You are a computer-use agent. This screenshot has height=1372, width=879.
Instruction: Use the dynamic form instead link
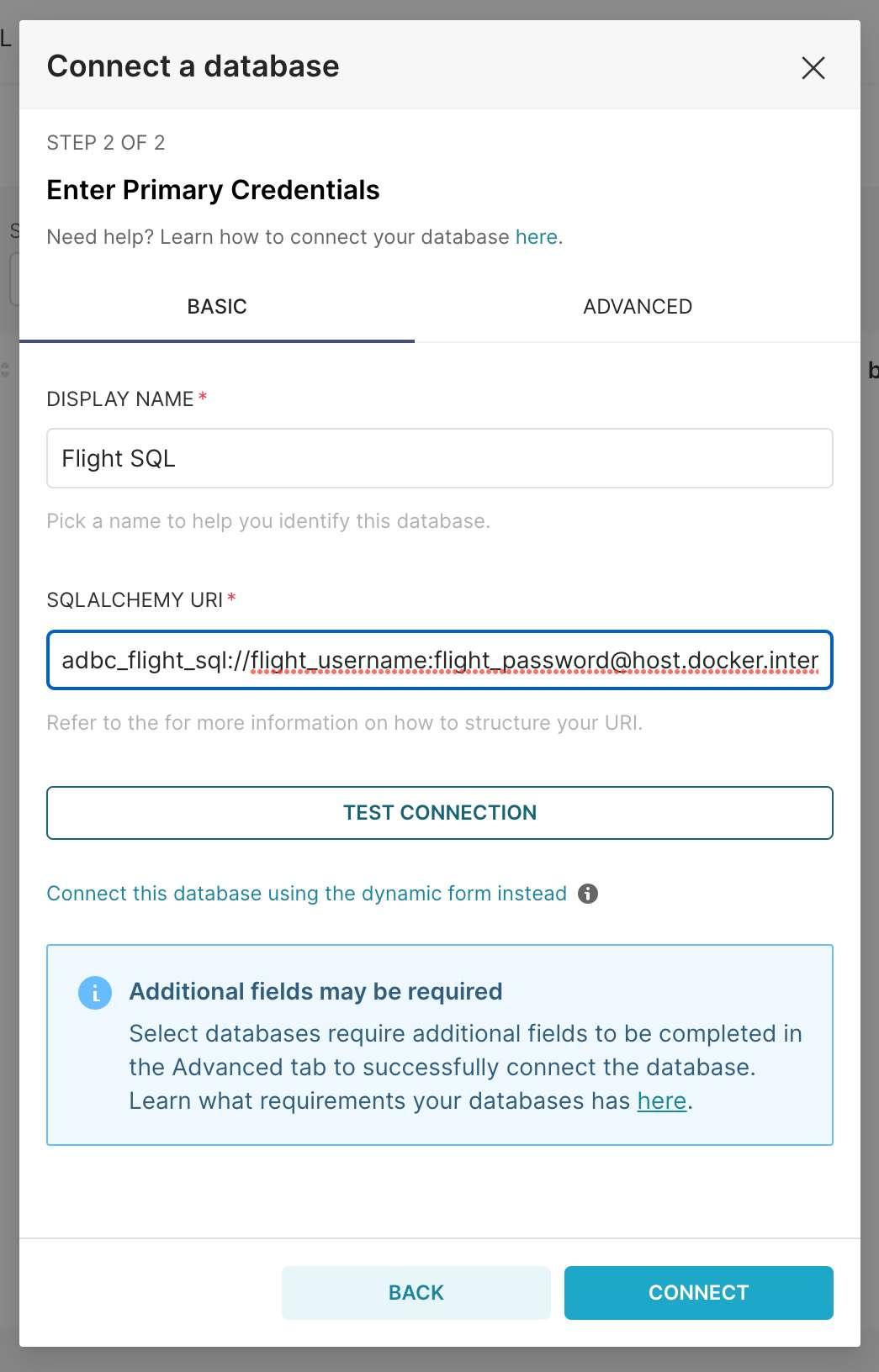pos(306,894)
